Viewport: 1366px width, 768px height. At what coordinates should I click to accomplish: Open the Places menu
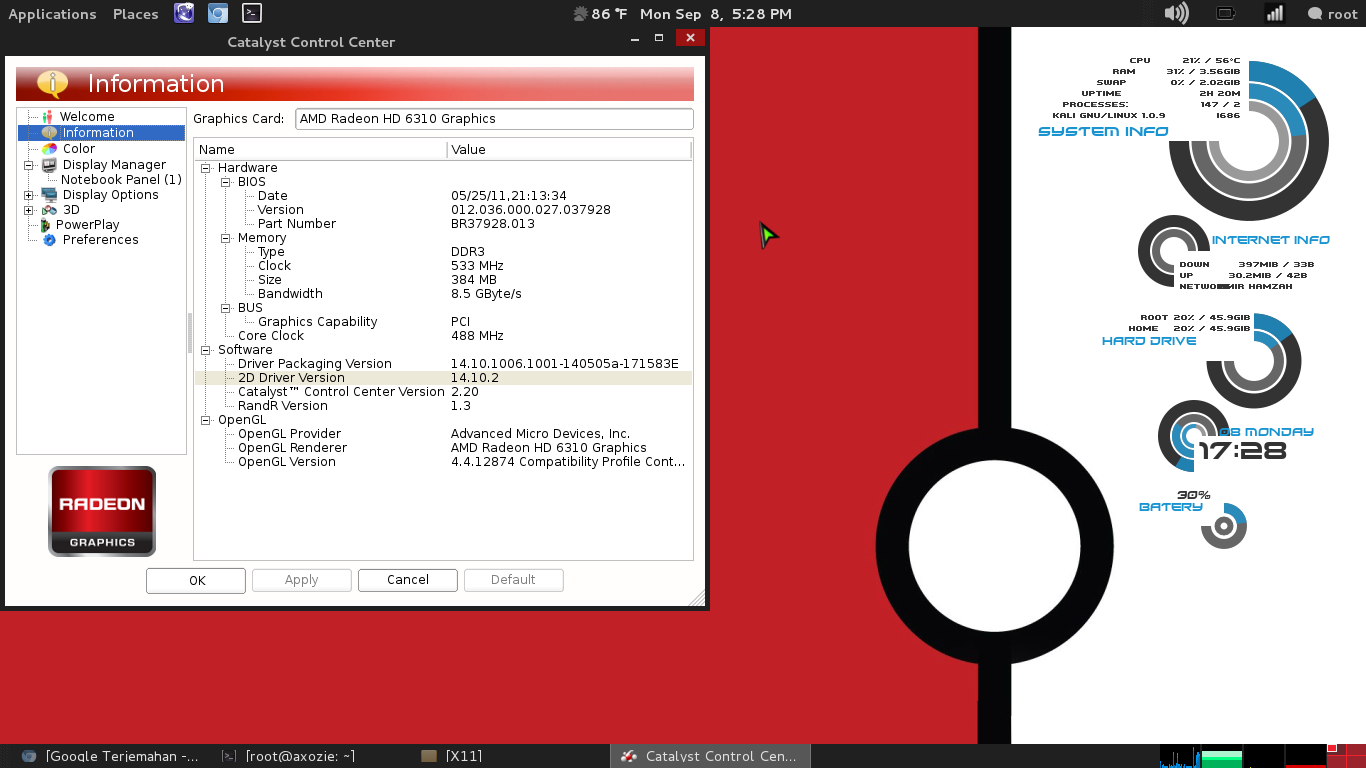pos(135,13)
